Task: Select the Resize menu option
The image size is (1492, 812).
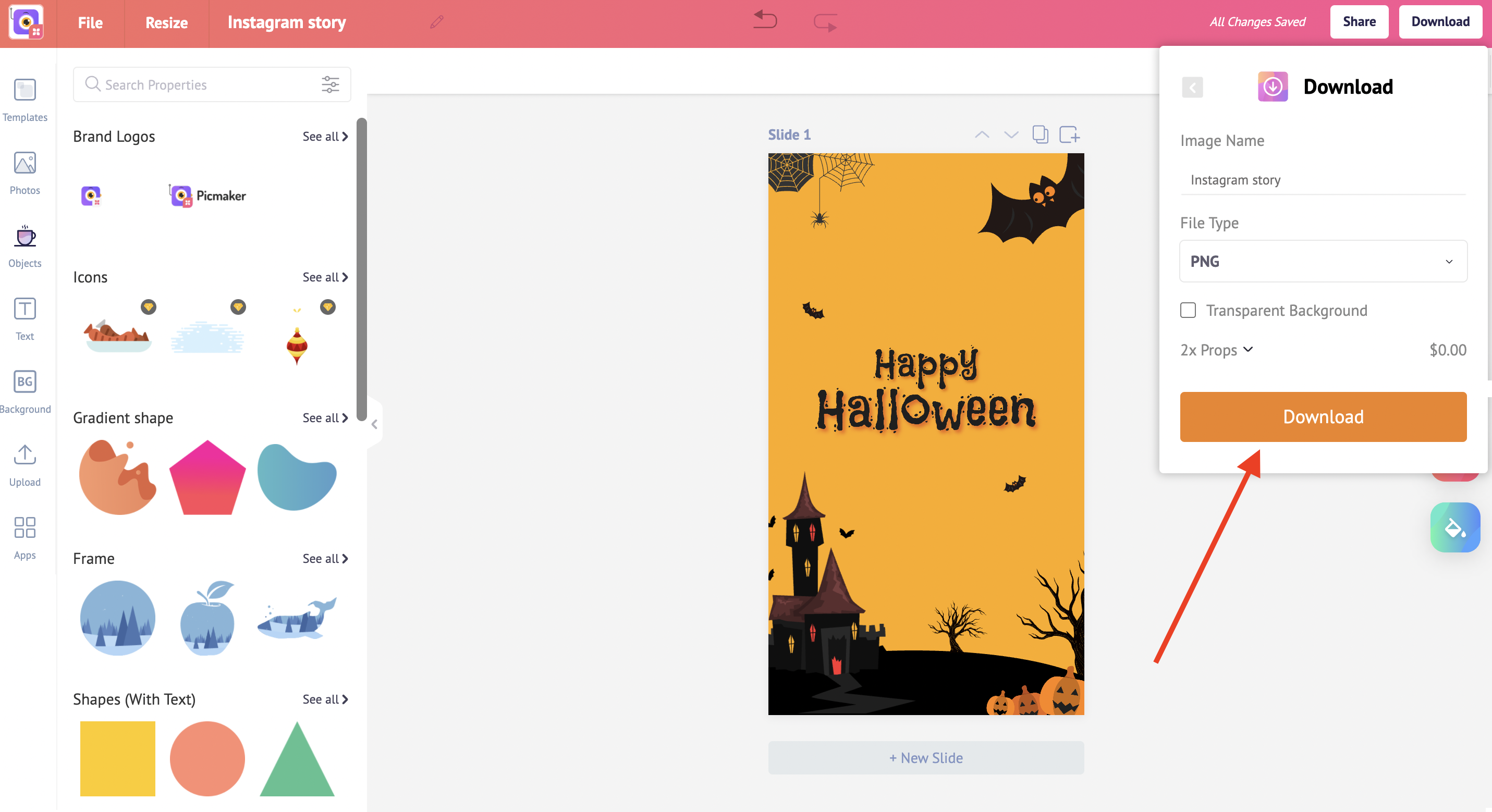Action: pyautogui.click(x=164, y=22)
